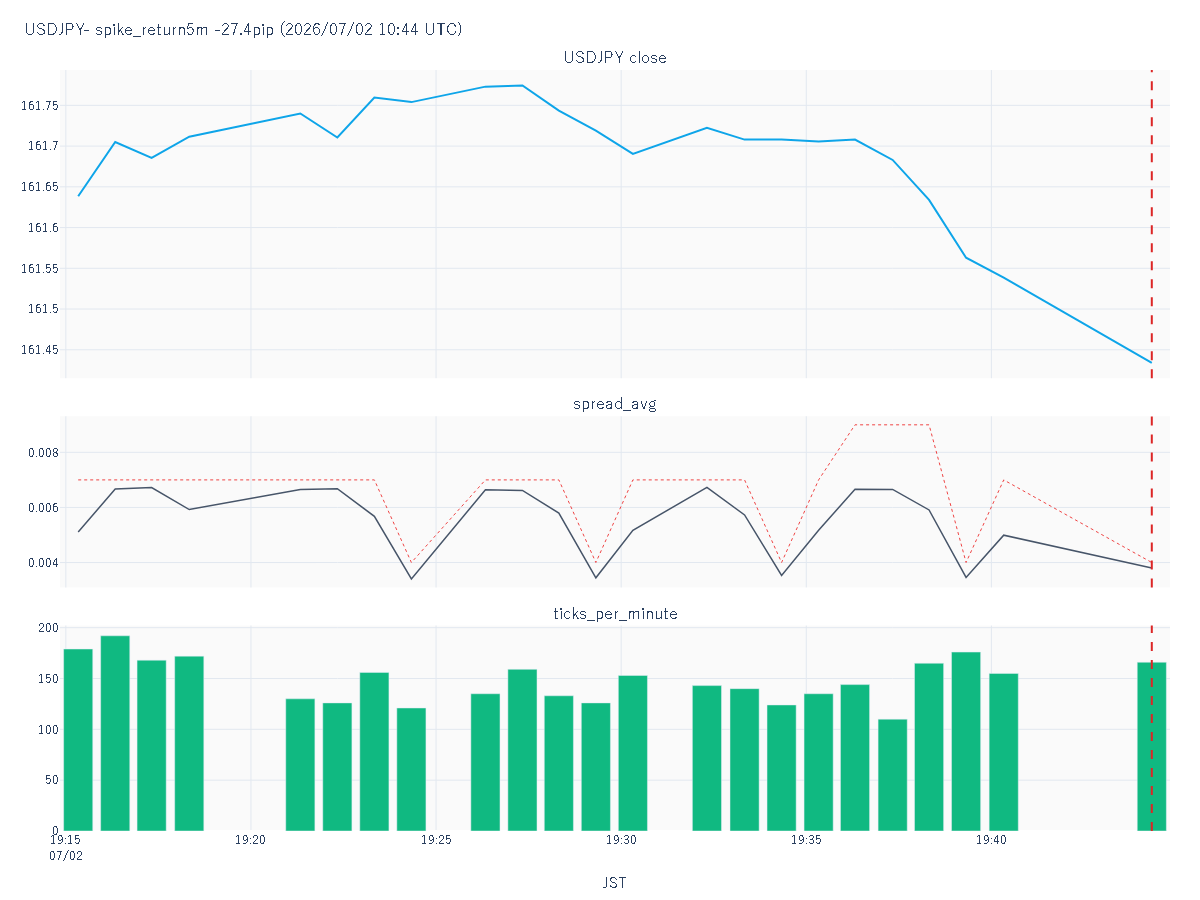Screen dimensions: 1200x900
Task: Click the 19:40 x-axis tick label
Action: [x=991, y=841]
